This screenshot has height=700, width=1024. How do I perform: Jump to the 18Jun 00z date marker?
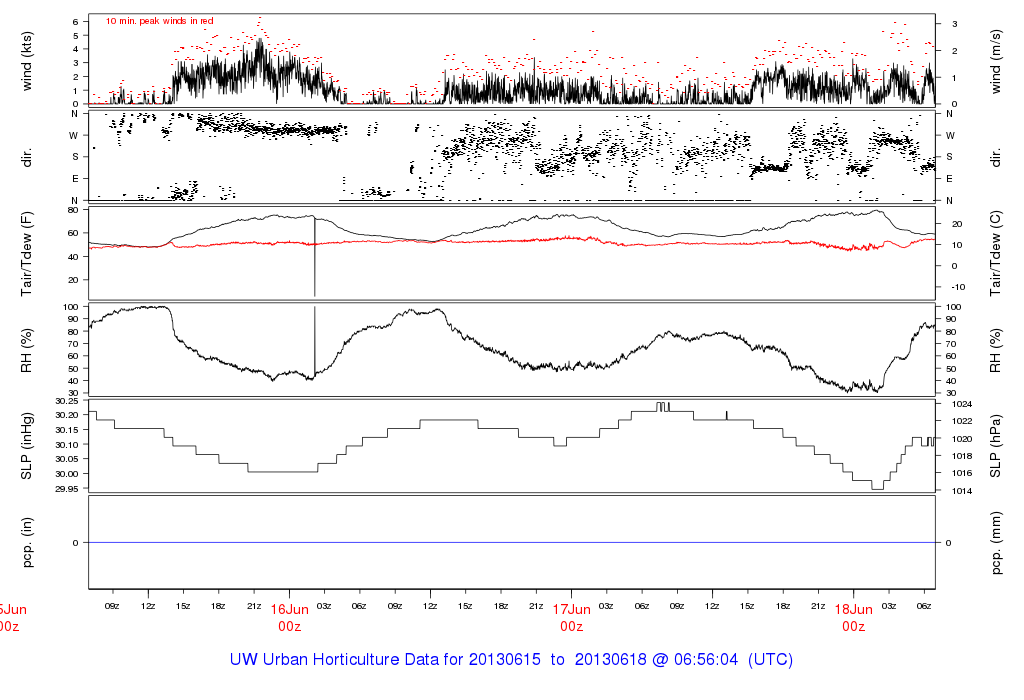pos(853,617)
